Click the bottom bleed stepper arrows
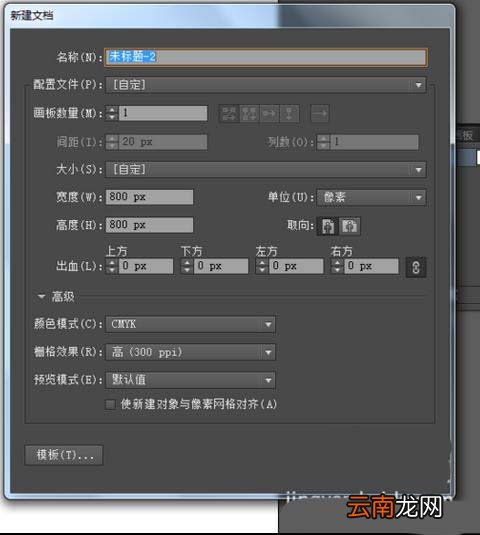The image size is (480, 535). (x=187, y=266)
